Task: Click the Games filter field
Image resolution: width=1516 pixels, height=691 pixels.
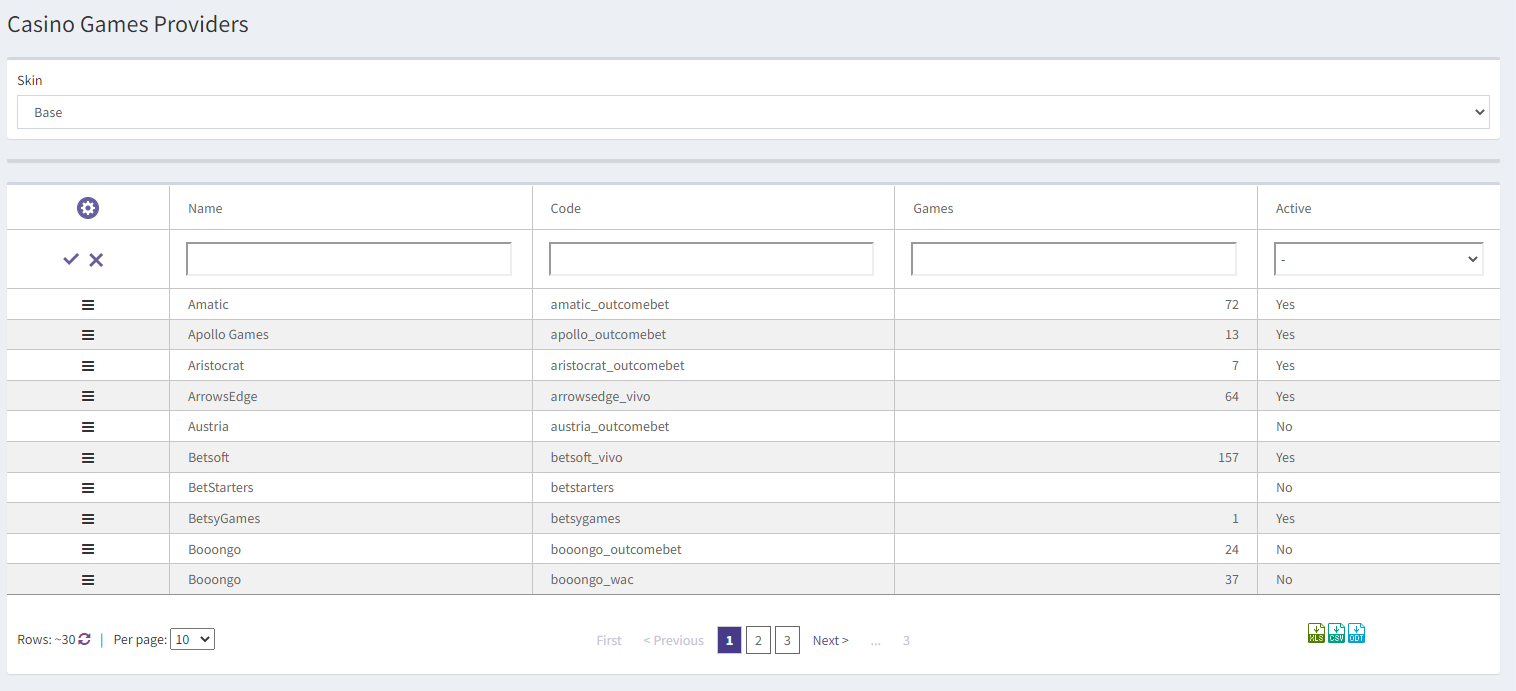Action: 1073,259
